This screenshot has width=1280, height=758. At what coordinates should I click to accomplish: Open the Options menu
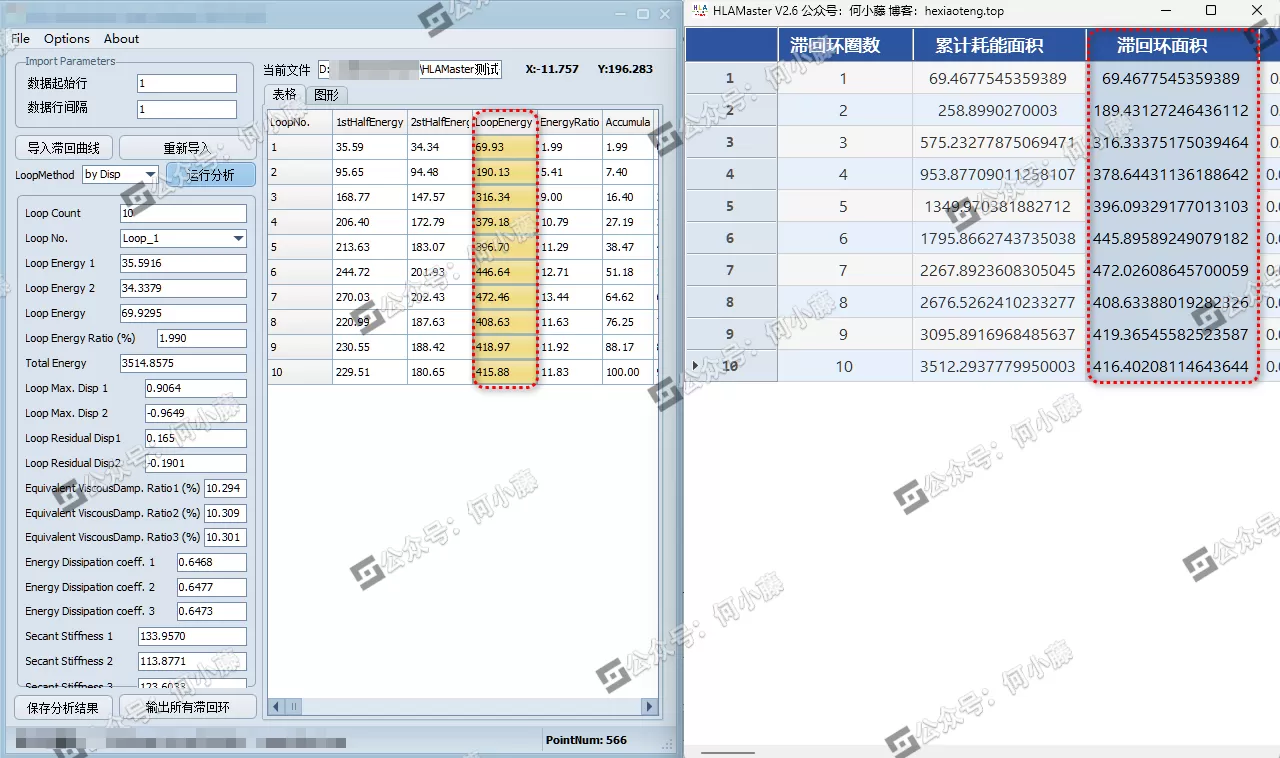click(x=67, y=39)
